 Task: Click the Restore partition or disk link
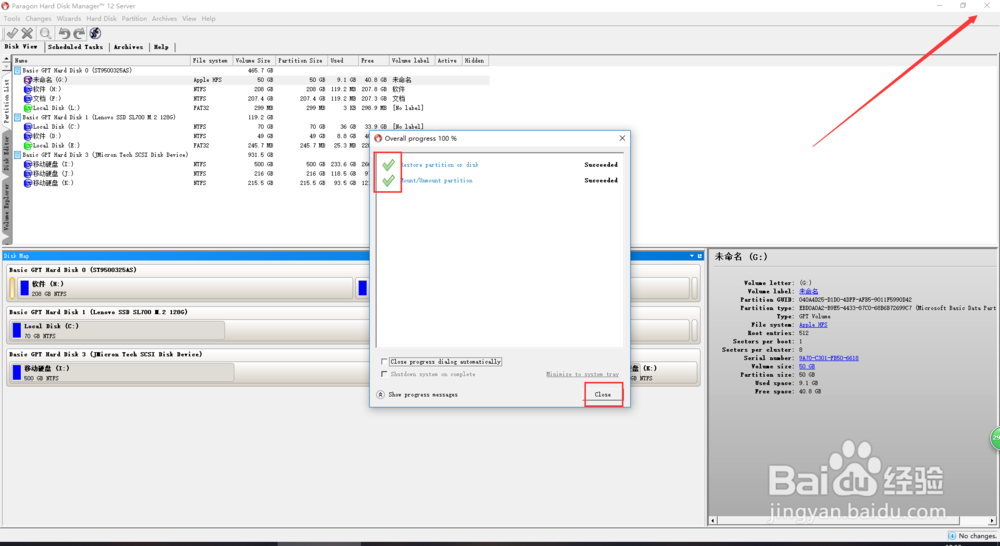(x=439, y=165)
